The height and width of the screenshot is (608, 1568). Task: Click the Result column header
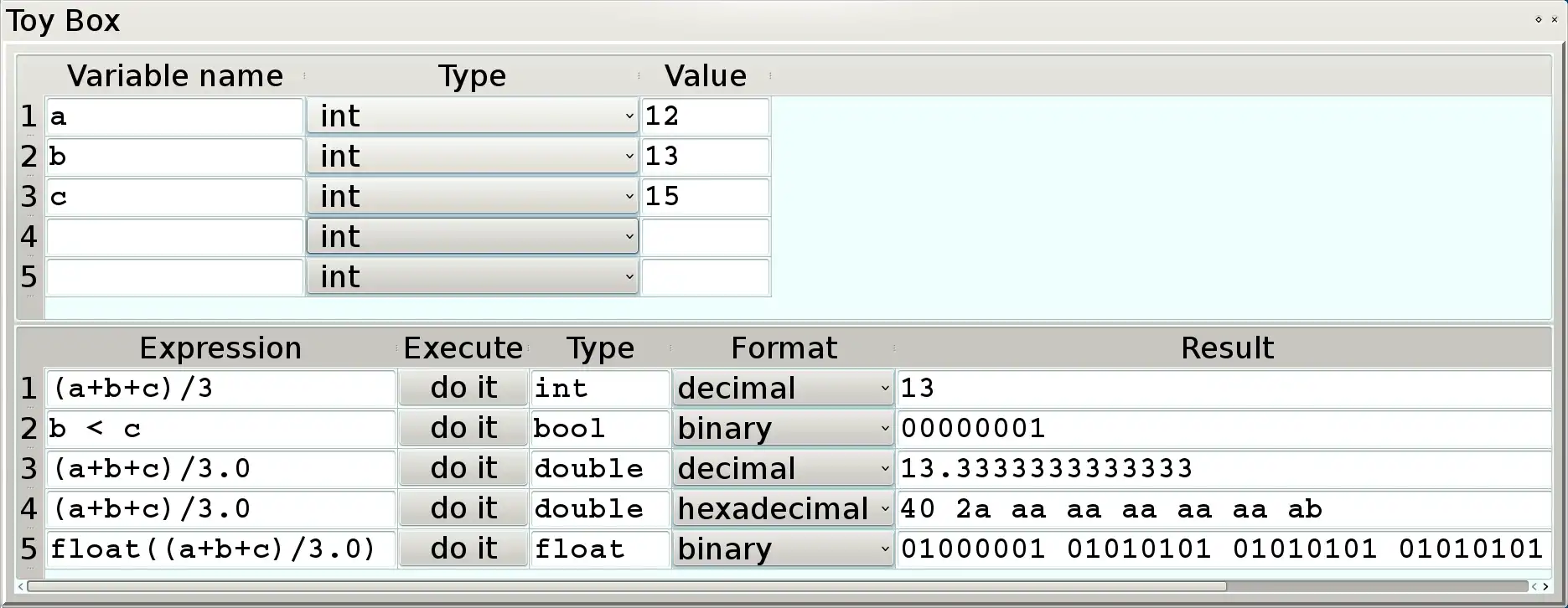click(x=1226, y=348)
